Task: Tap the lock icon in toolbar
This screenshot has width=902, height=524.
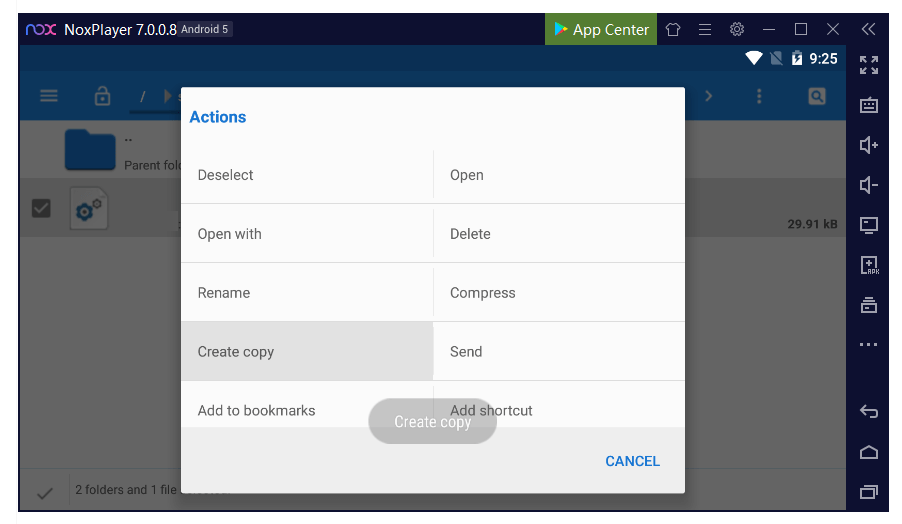Action: (x=102, y=96)
